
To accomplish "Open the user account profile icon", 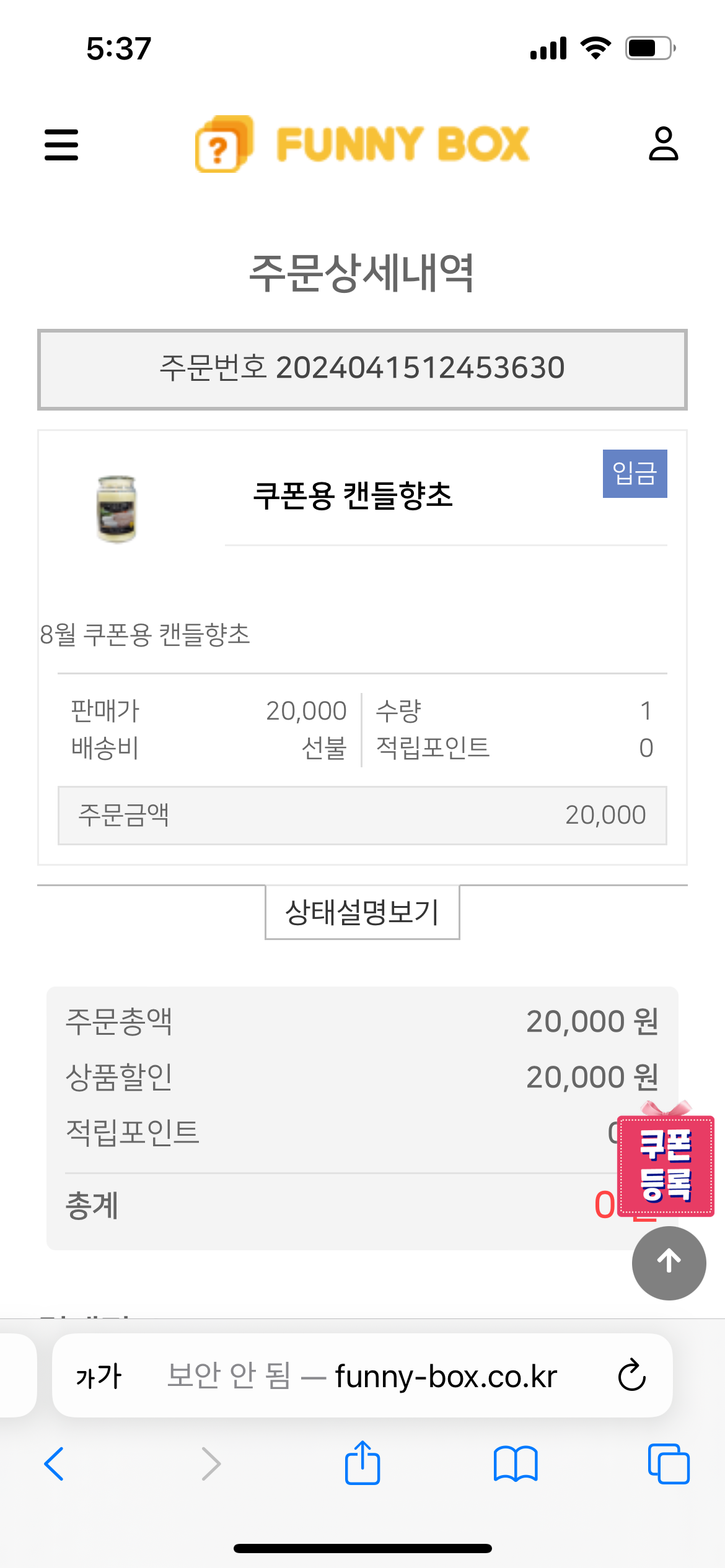I will coord(663,144).
